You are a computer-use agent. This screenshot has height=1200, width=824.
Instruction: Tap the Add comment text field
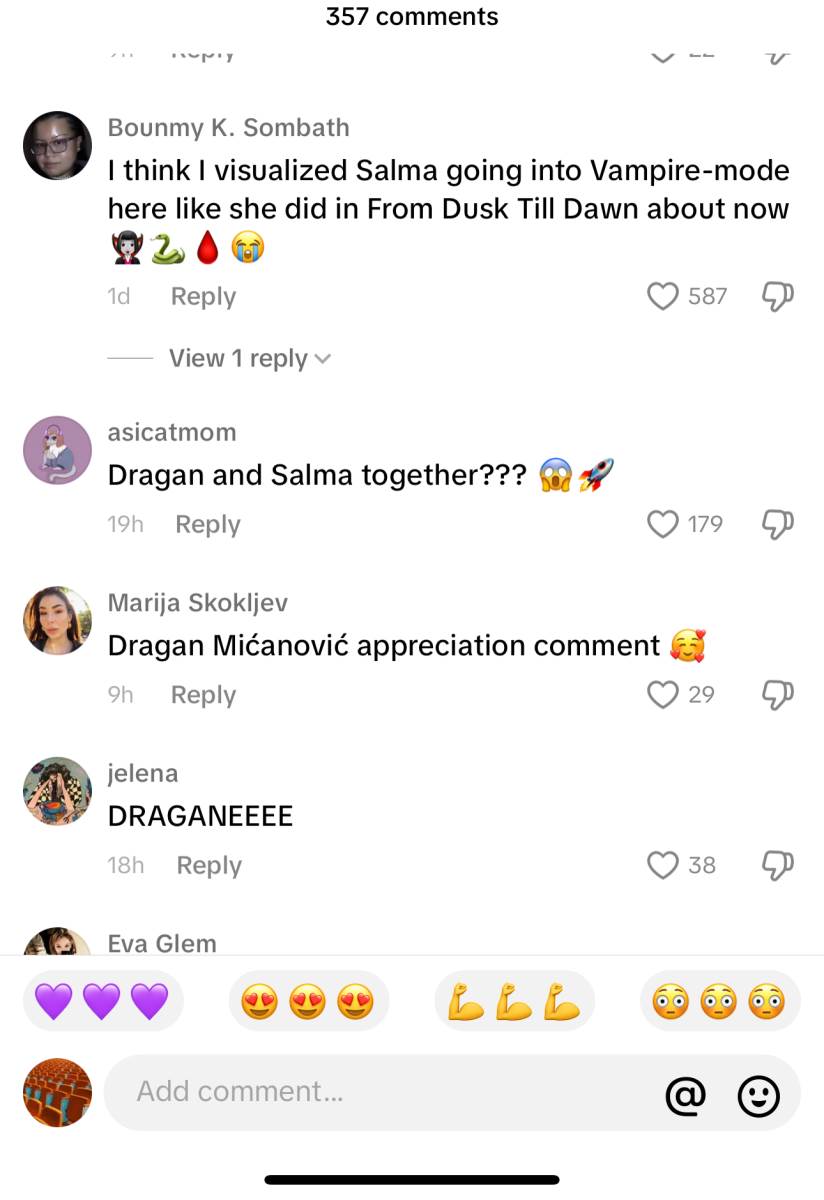tap(390, 1092)
